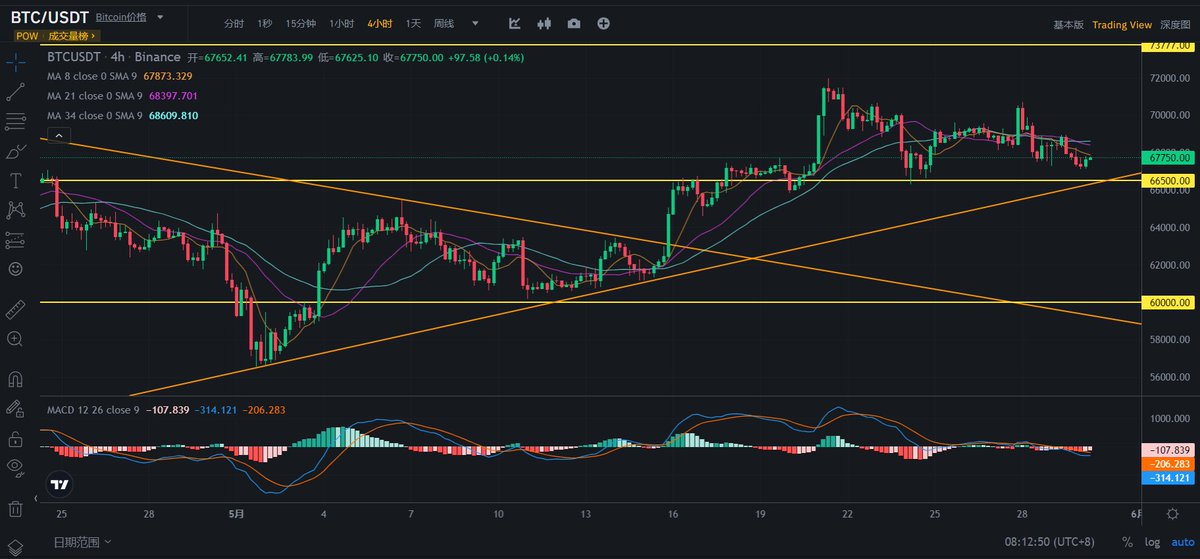This screenshot has width=1200, height=559.
Task: Open the Fibonacci and pitchfork tools
Action: point(15,122)
